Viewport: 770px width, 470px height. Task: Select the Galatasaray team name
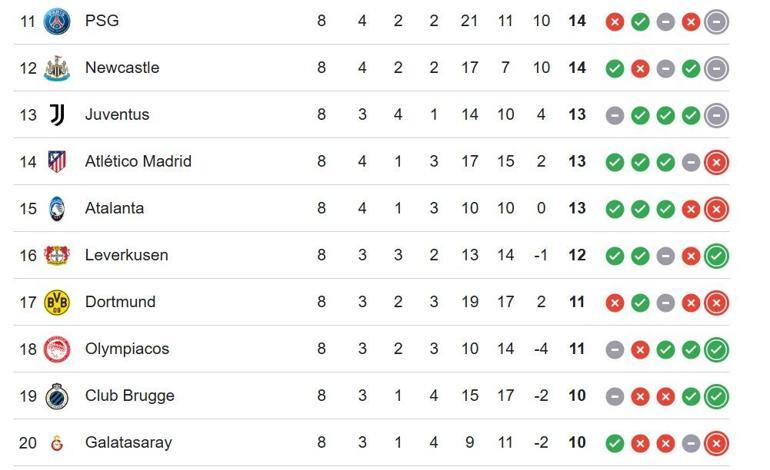coord(128,443)
